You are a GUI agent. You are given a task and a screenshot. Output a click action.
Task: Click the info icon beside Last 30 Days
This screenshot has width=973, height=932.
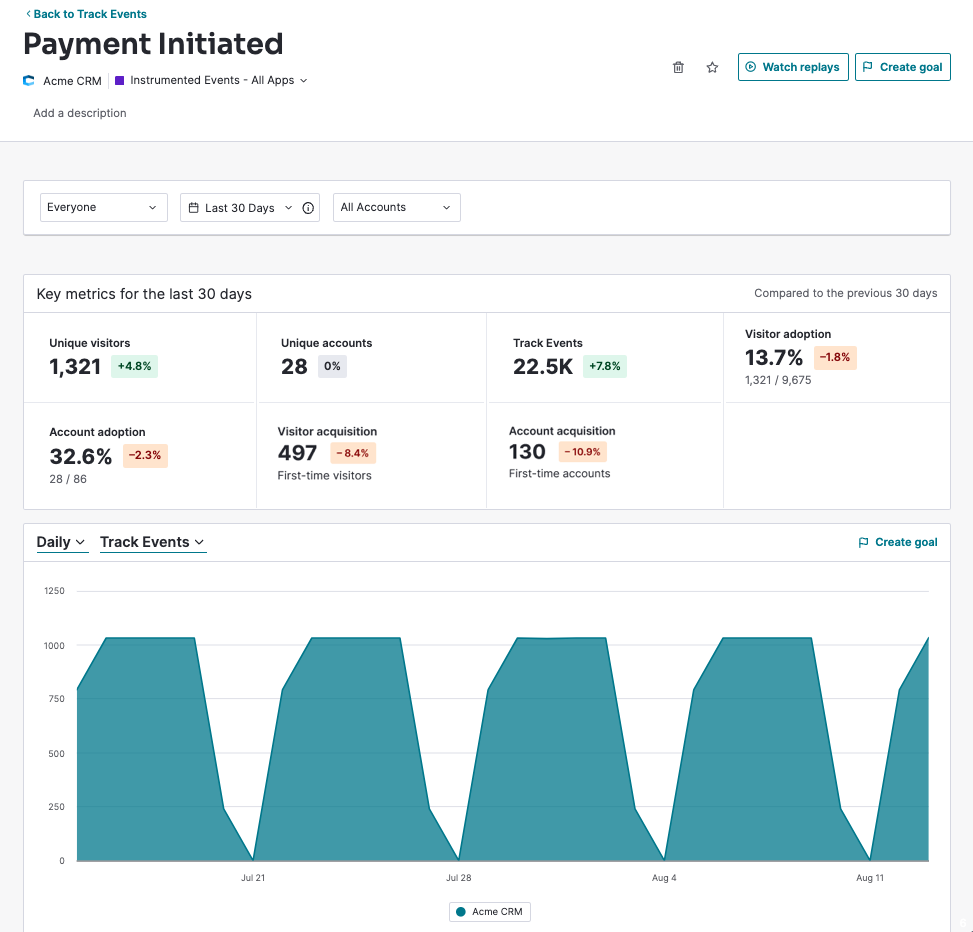[308, 208]
